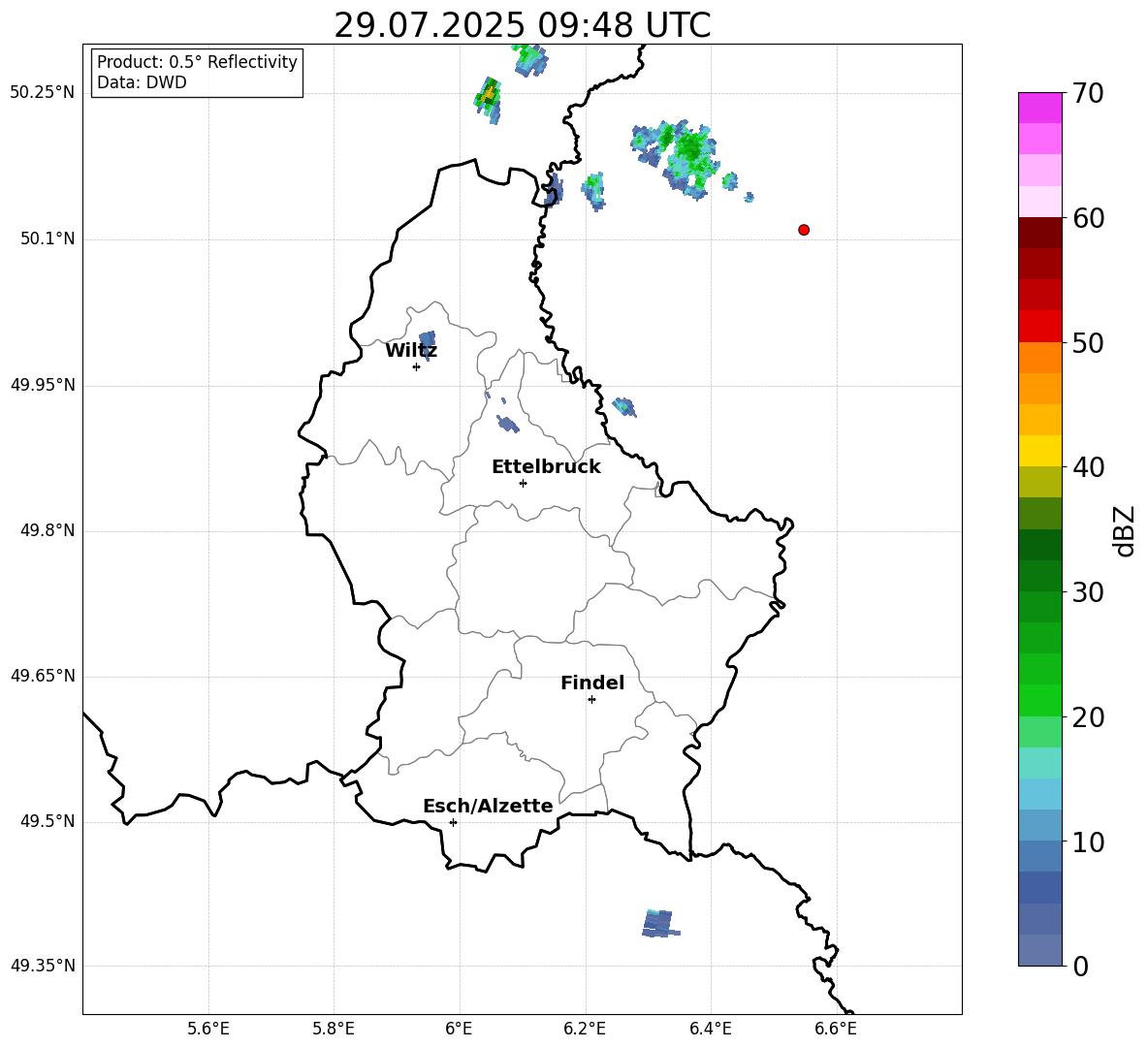Screen dimensions: 1148x1048
Task: Click the 30 tick on the colorbar
Action: point(1089,592)
